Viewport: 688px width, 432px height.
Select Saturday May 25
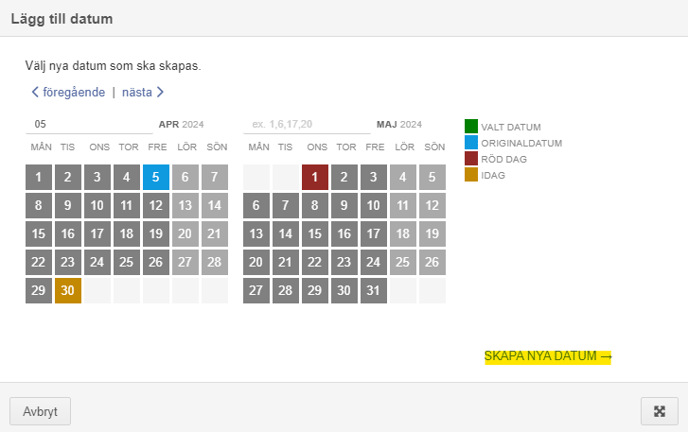point(403,262)
